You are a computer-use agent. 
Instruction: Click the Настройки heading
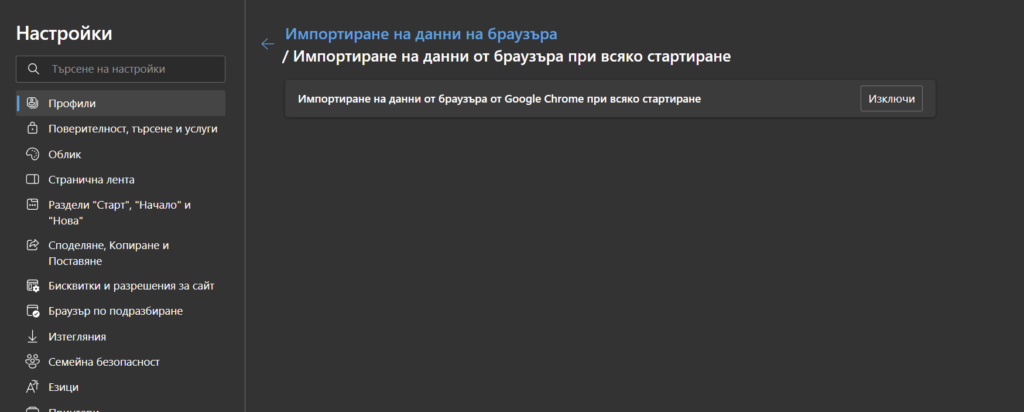(64, 34)
